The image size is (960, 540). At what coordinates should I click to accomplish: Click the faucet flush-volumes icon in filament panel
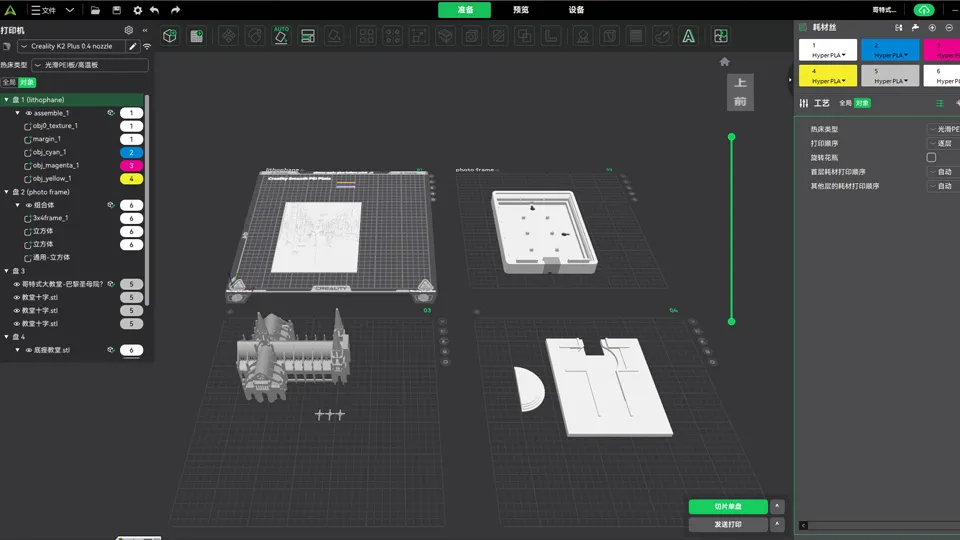click(x=915, y=28)
